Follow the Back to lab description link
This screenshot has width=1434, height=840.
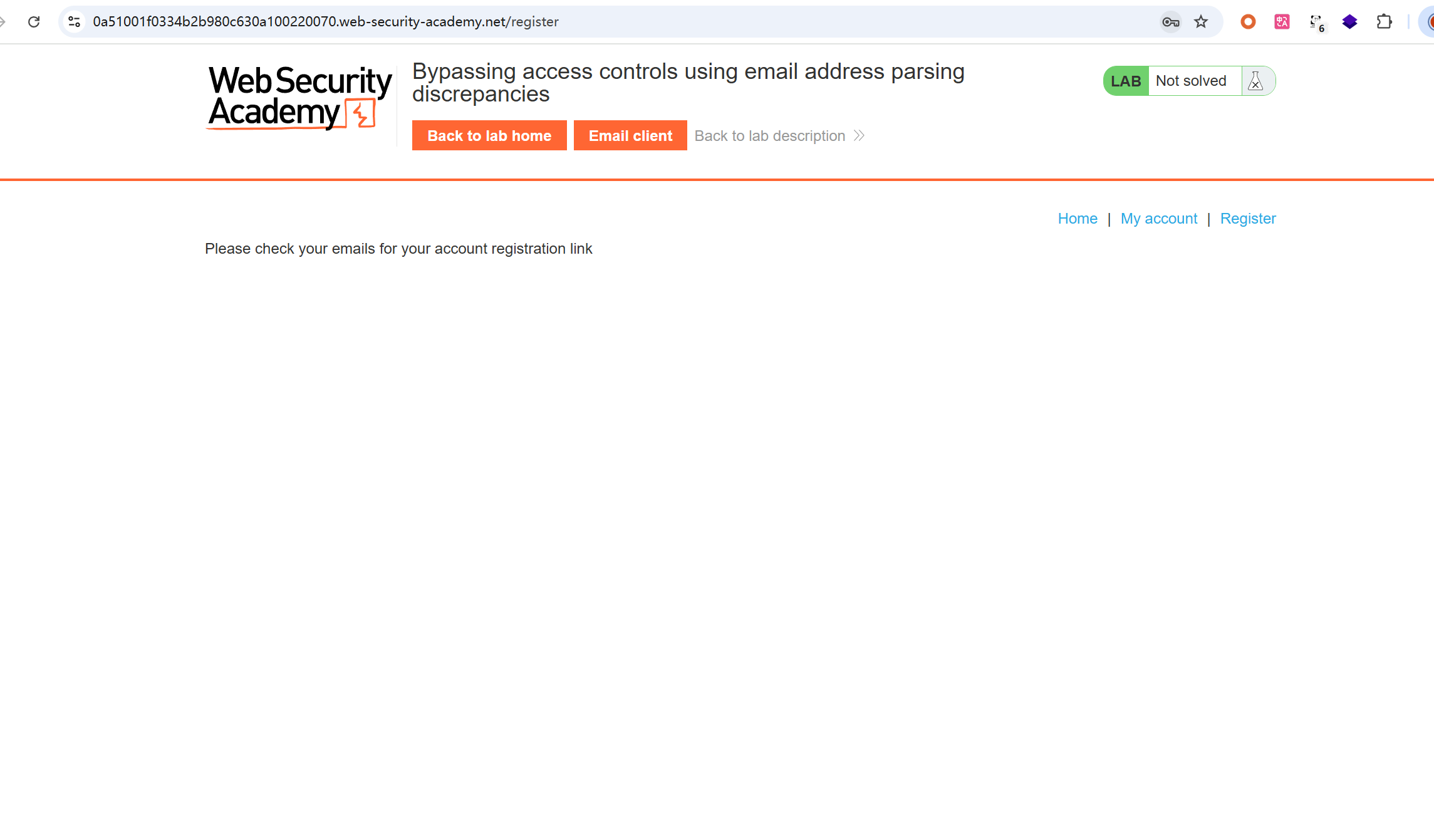tap(769, 136)
